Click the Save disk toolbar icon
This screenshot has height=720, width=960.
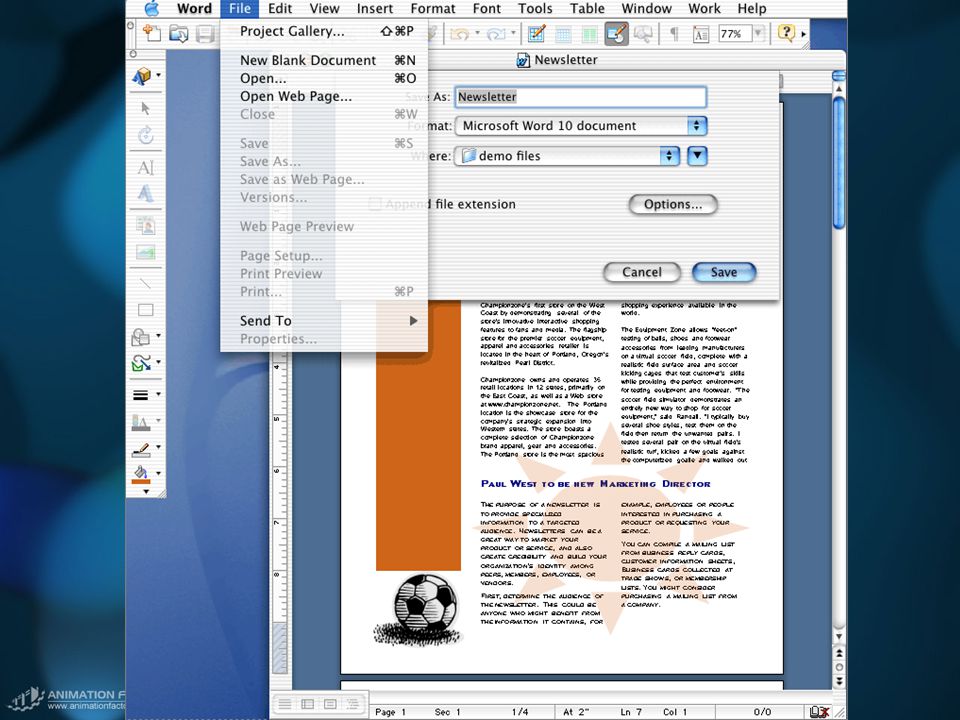coord(205,33)
